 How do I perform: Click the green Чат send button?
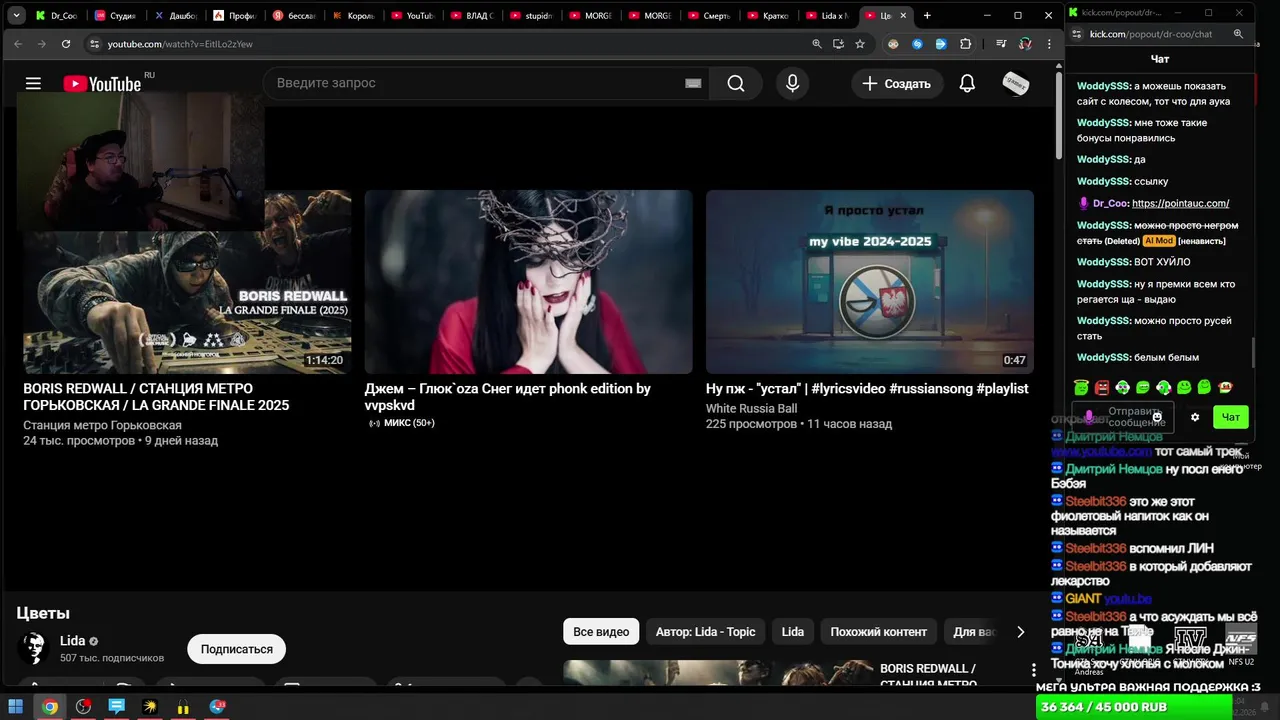pos(1230,417)
